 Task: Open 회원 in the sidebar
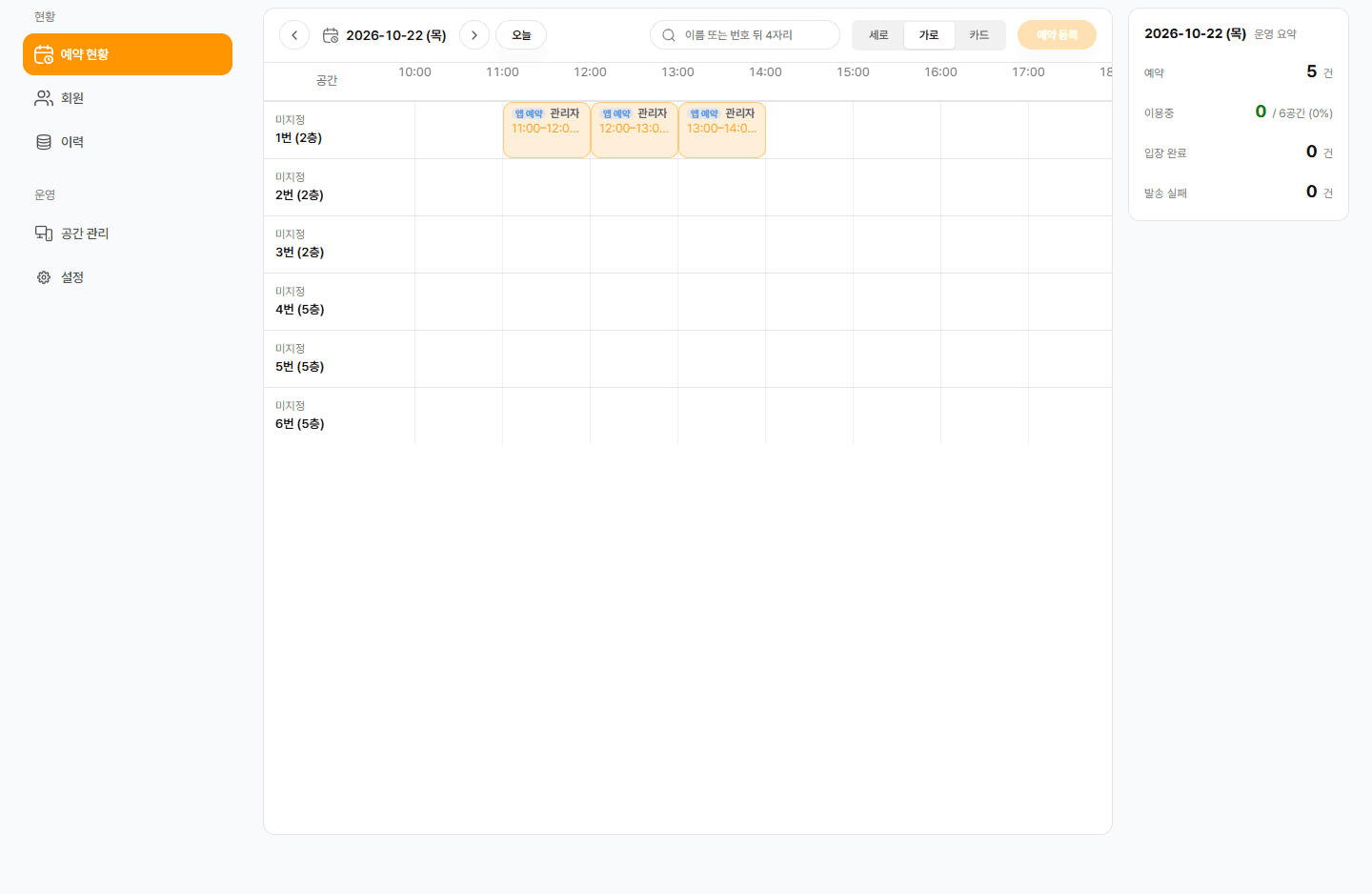(128, 98)
